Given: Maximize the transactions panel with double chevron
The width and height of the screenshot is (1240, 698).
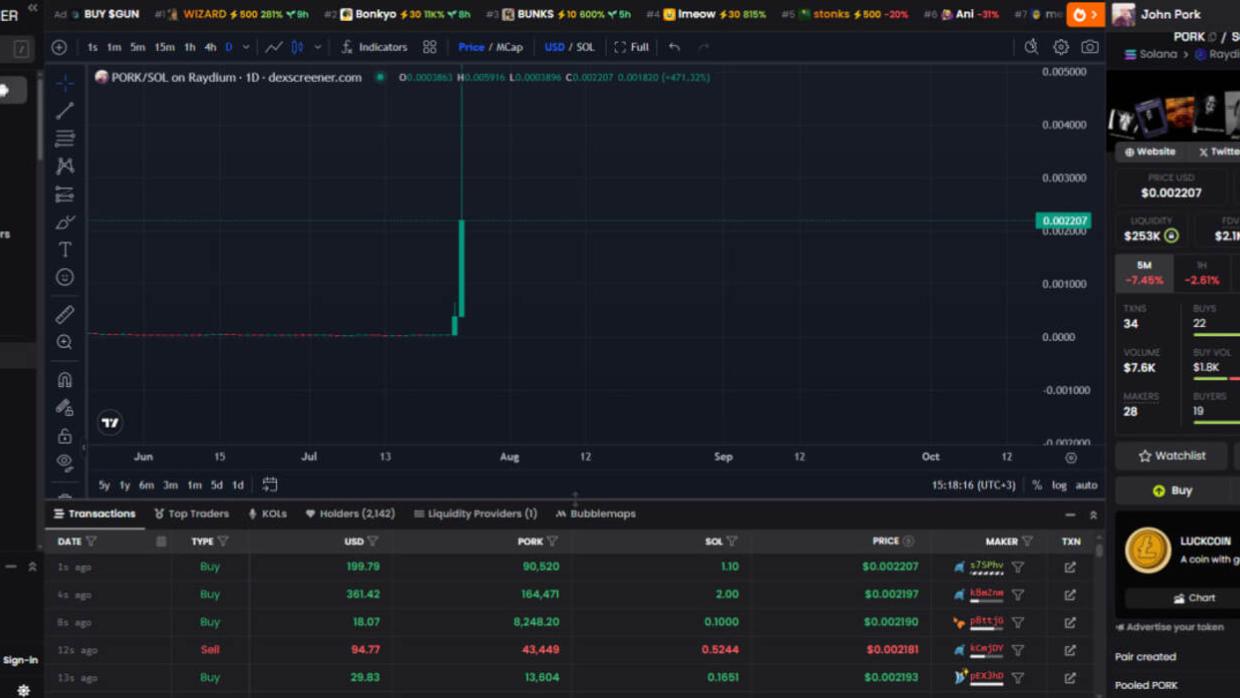Looking at the screenshot, I should coord(1093,515).
